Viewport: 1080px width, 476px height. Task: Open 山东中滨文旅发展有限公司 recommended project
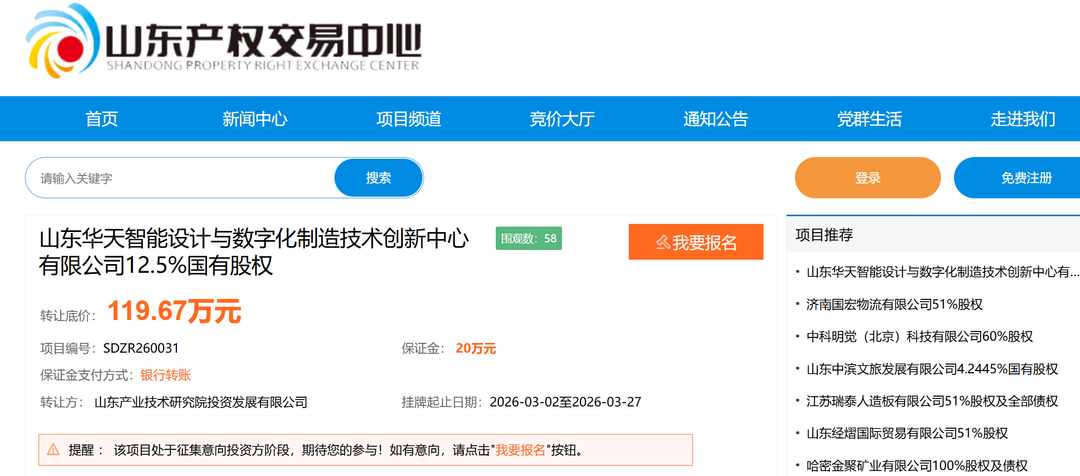[x=931, y=369]
